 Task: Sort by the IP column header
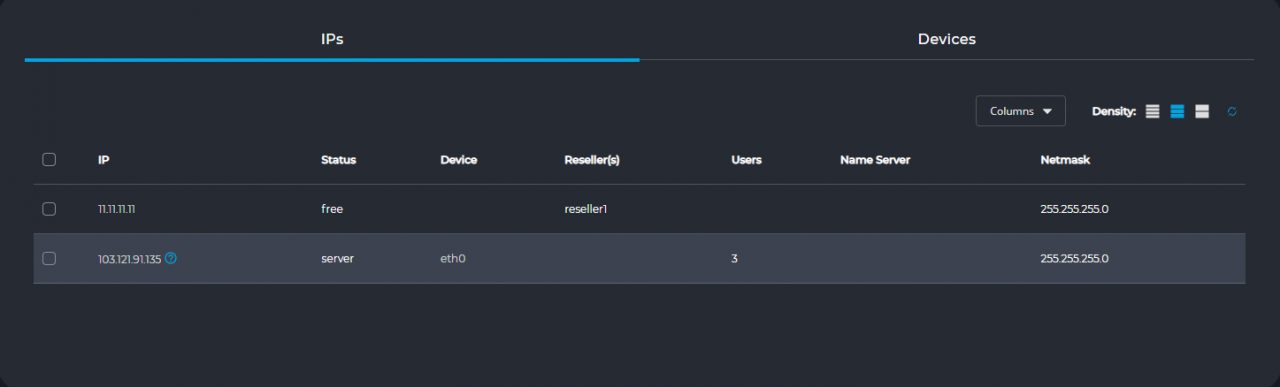tap(103, 160)
